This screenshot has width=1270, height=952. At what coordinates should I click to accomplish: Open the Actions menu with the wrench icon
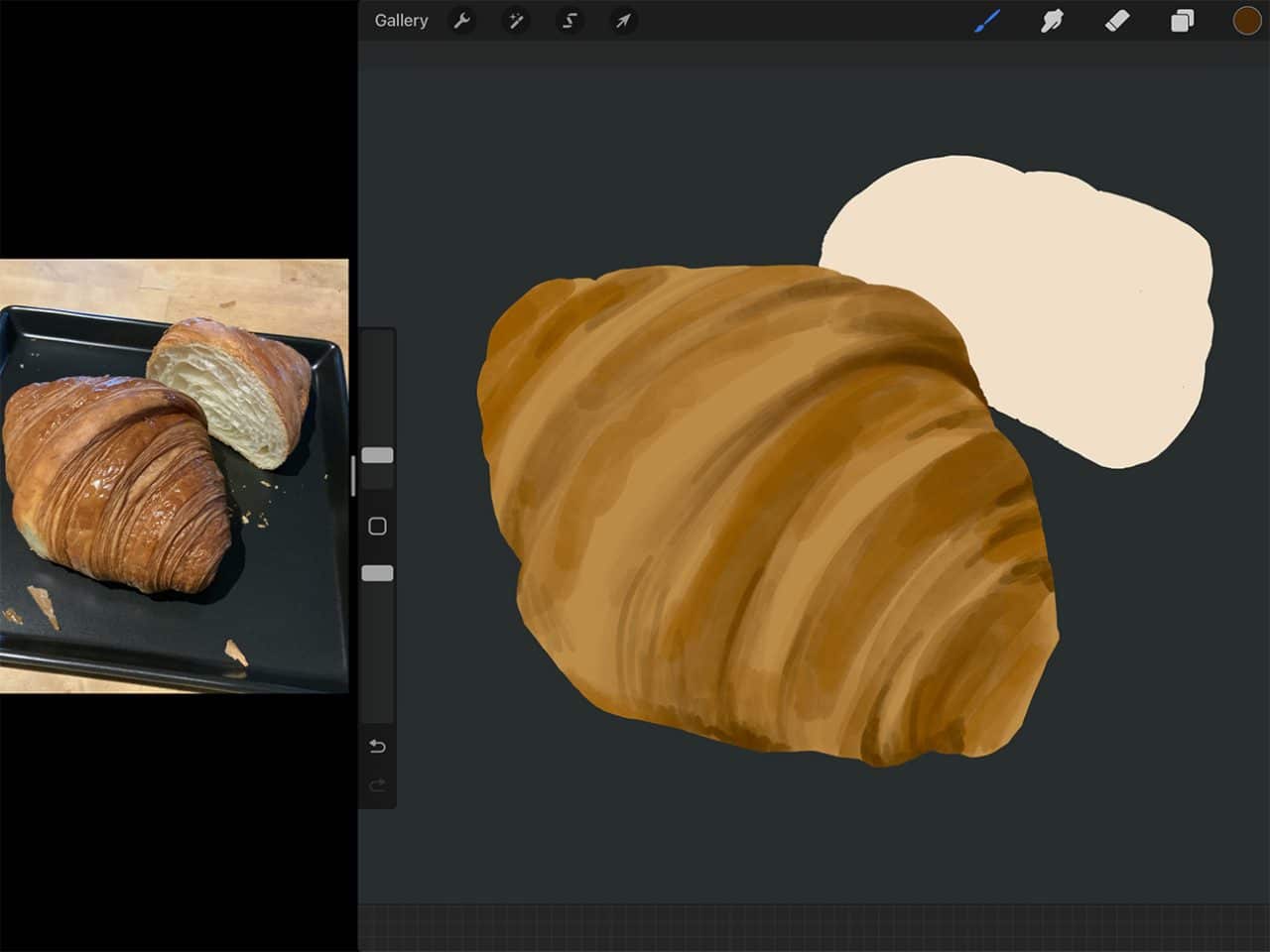click(462, 21)
